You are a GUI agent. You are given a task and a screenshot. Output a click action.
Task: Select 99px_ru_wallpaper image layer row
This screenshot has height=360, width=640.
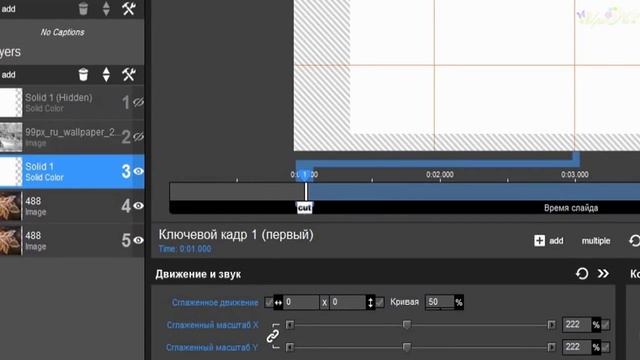(72, 137)
